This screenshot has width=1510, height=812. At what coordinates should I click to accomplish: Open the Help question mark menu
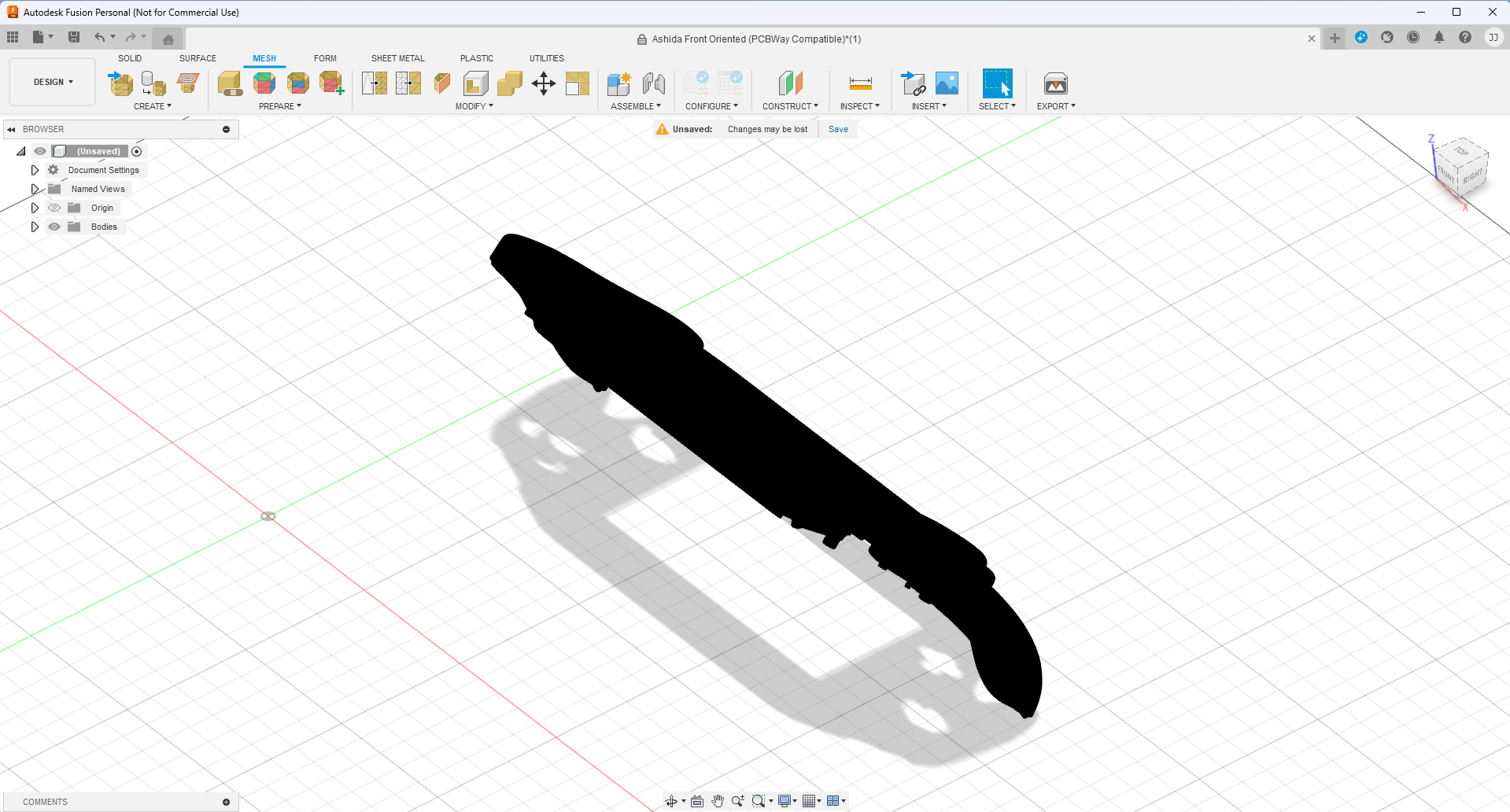[x=1465, y=37]
